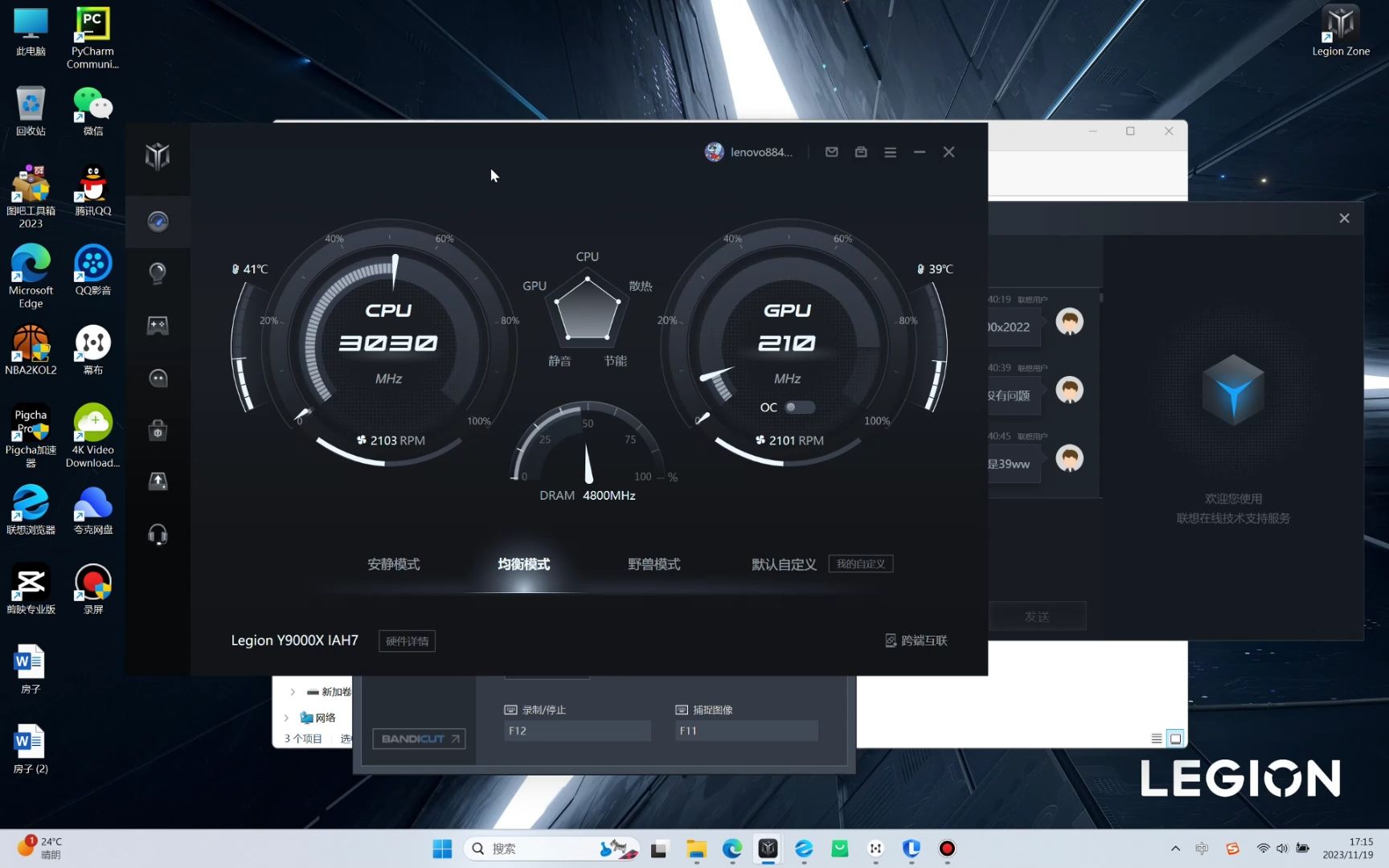Open 硬件详情 hardware details

[x=407, y=641]
